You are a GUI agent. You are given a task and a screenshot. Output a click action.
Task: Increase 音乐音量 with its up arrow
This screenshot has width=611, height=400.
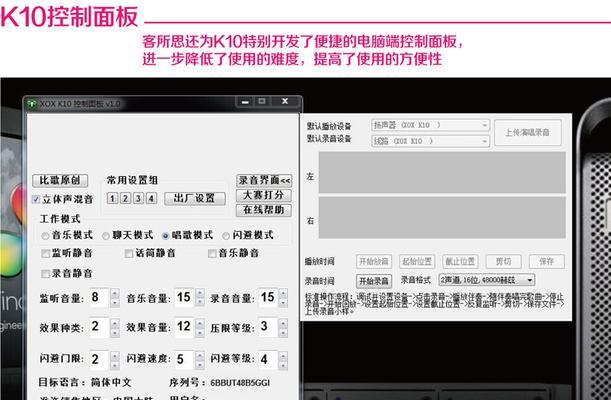[x=200, y=293]
